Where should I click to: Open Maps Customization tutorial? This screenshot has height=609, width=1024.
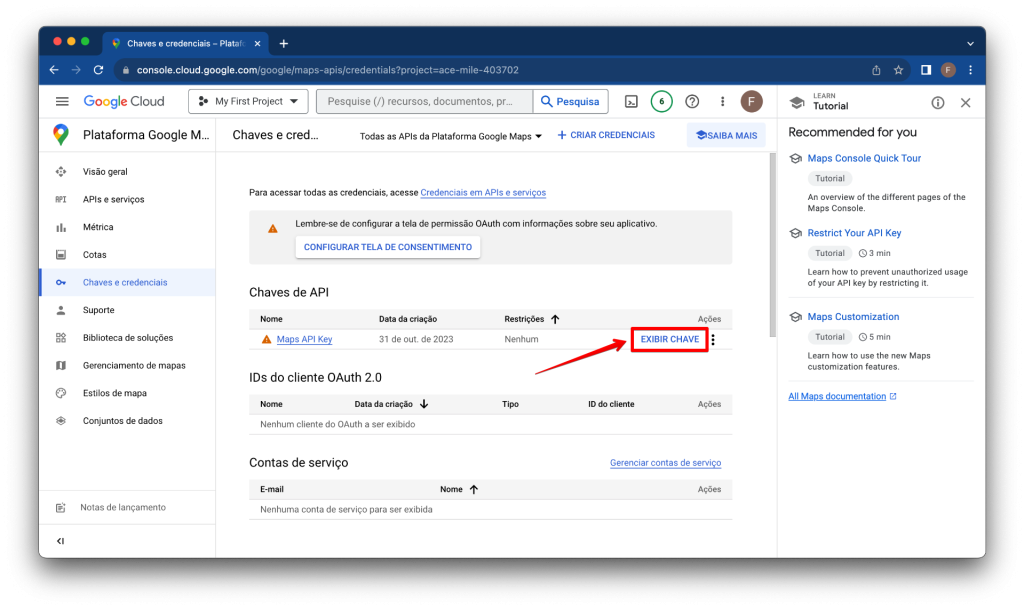click(x=853, y=317)
